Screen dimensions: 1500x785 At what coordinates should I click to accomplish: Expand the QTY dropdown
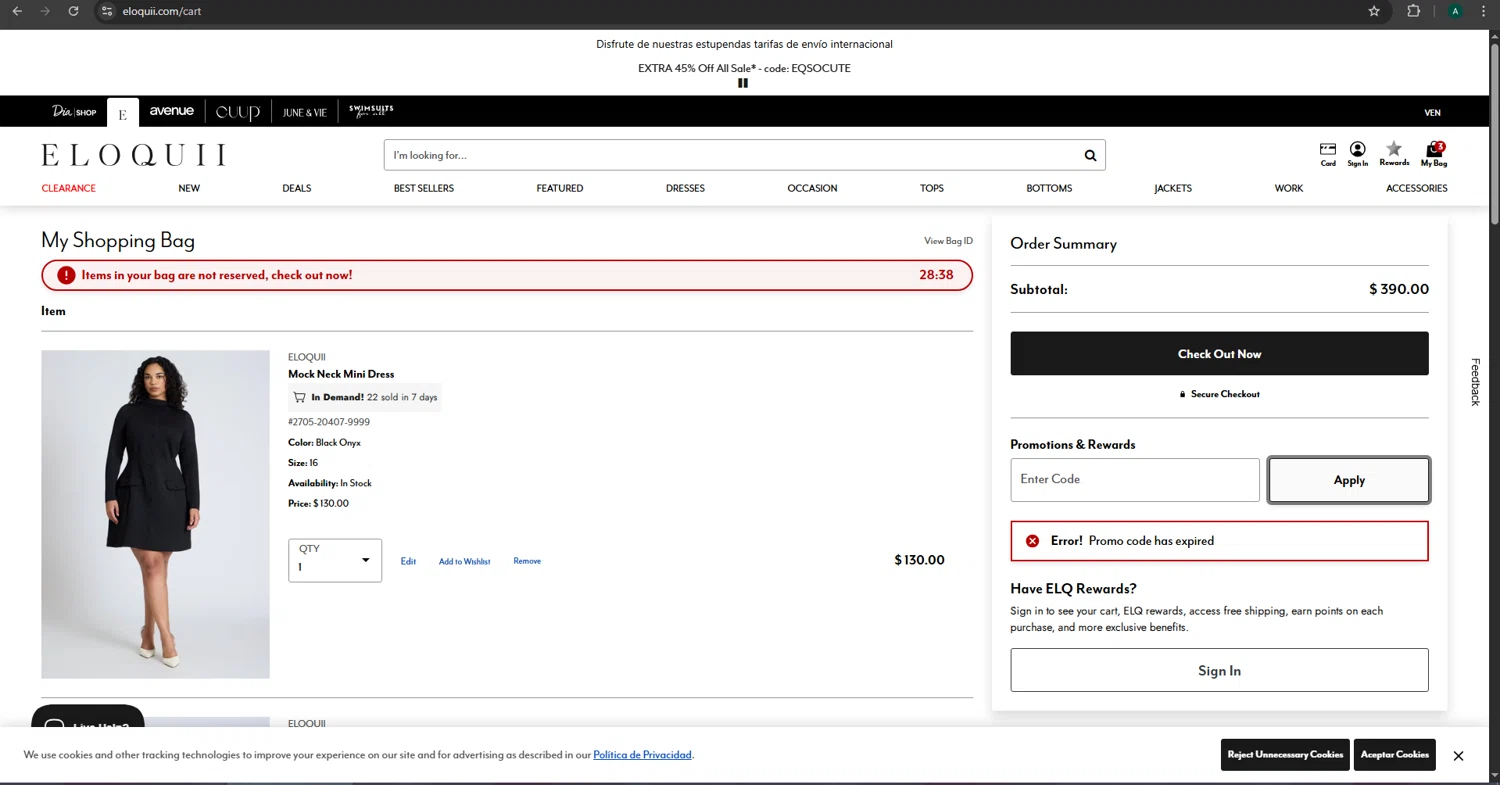pos(335,560)
